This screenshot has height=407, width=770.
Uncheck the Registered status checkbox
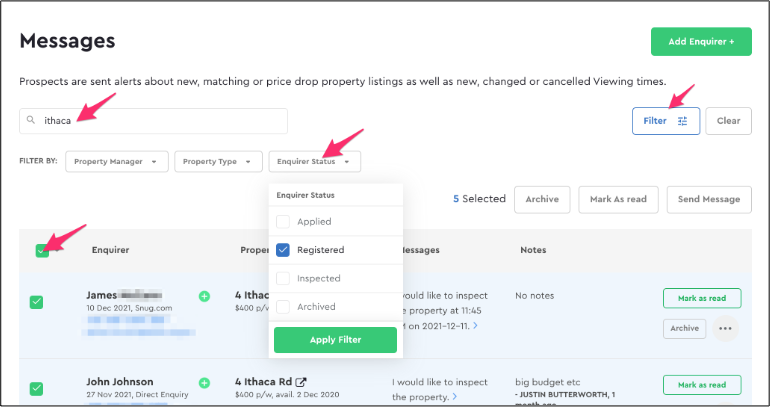[x=283, y=250]
